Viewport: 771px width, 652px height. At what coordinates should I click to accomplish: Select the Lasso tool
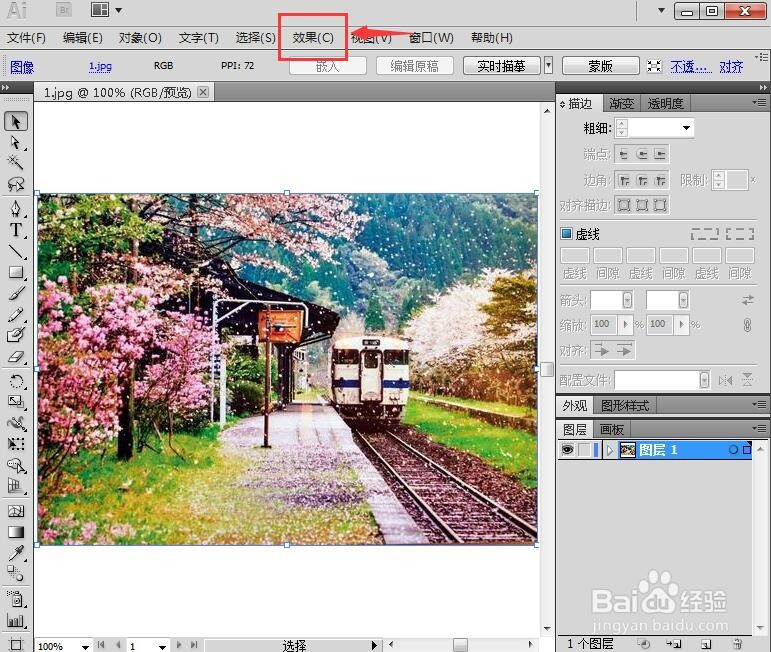[x=16, y=184]
